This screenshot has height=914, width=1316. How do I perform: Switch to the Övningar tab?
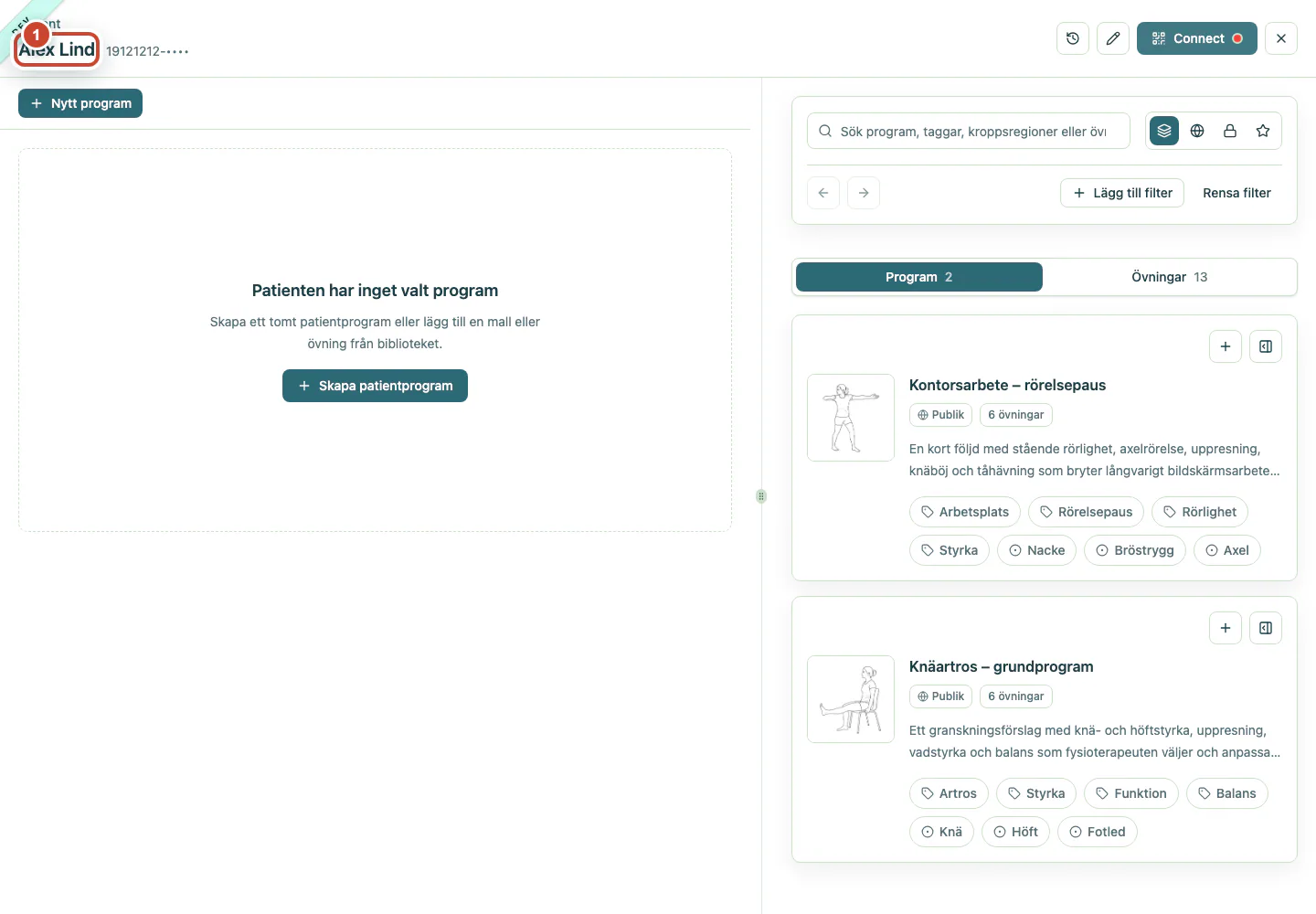point(1169,277)
